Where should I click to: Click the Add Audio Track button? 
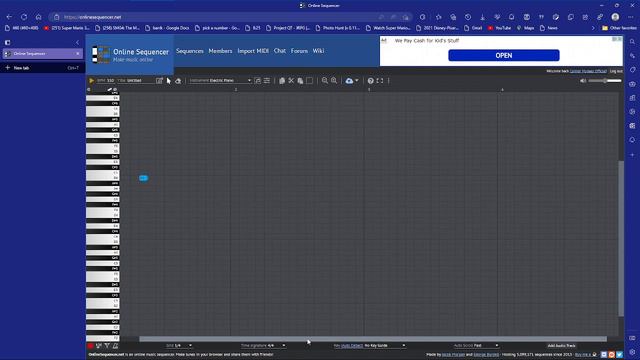pyautogui.click(x=562, y=346)
